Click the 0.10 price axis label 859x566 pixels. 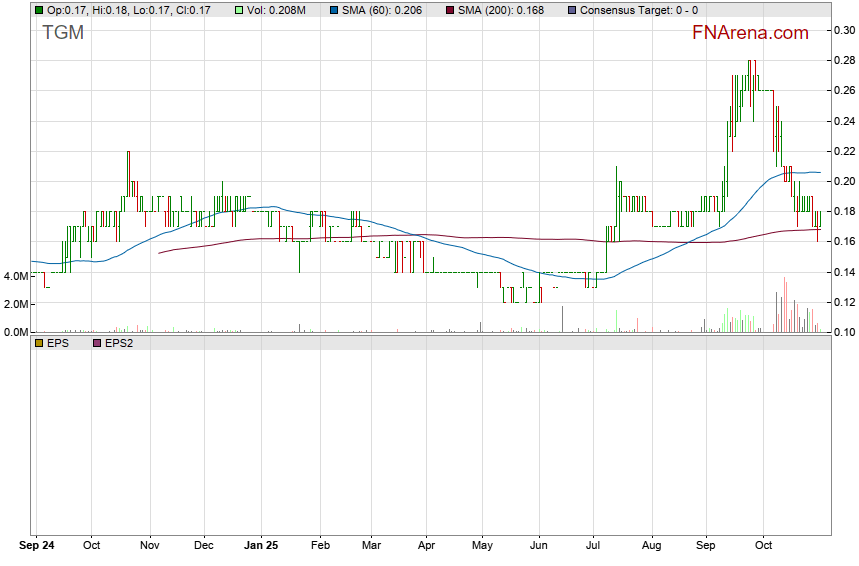844,332
